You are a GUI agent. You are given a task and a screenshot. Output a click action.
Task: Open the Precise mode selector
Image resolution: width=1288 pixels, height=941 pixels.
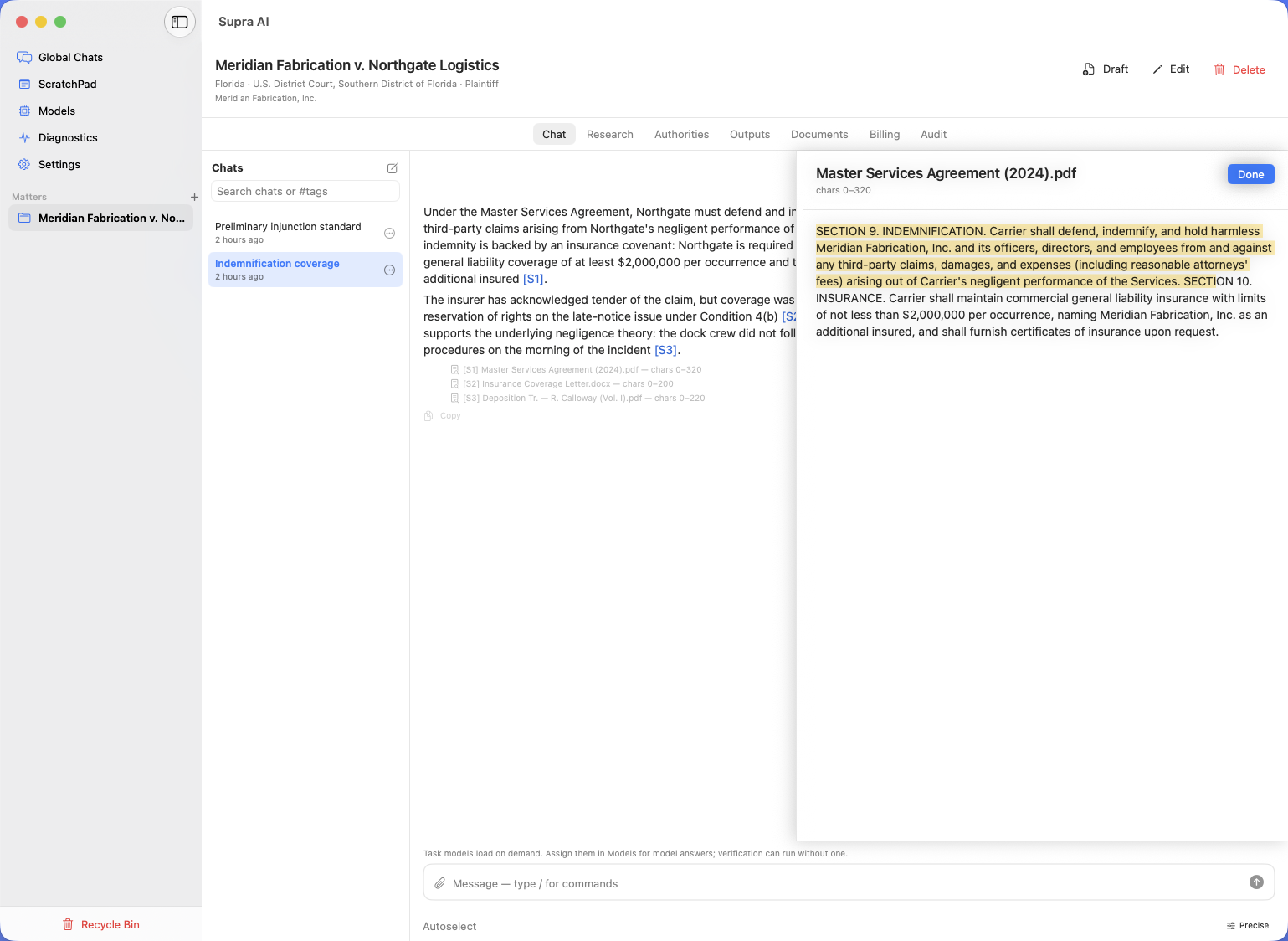tap(1247, 925)
